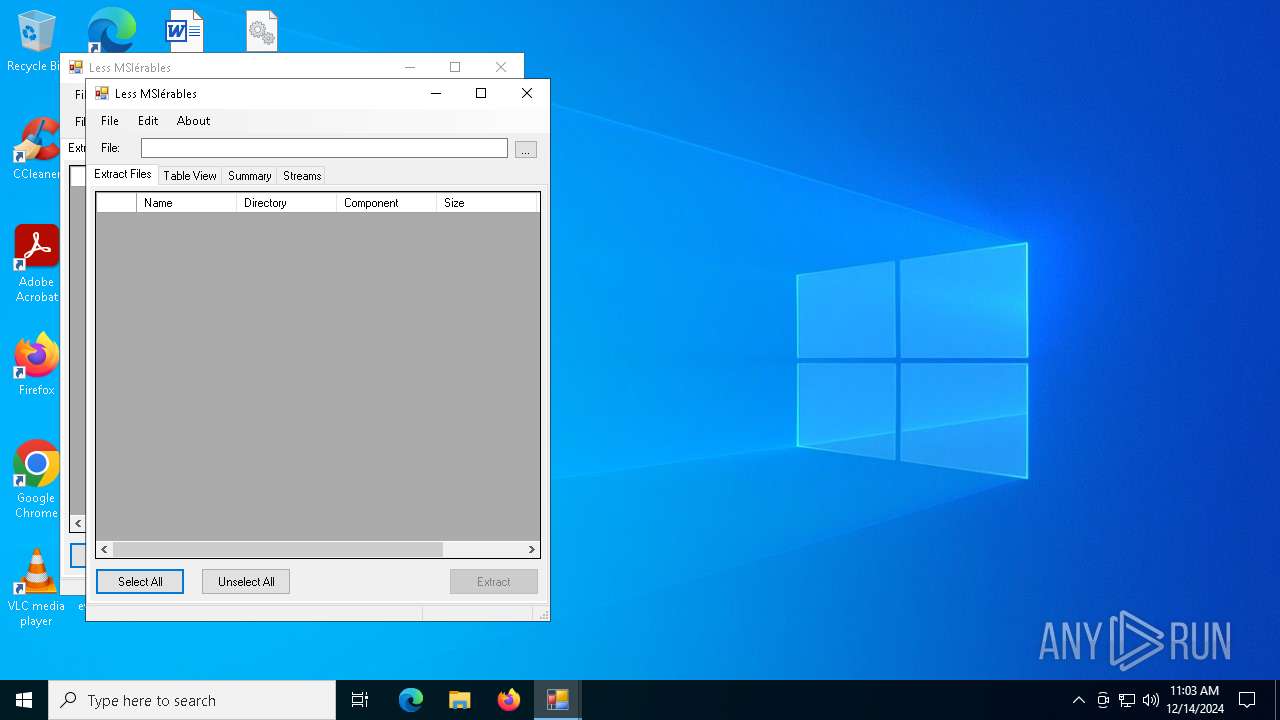Switch to the Less MSIérables taskbar button

pos(557,700)
